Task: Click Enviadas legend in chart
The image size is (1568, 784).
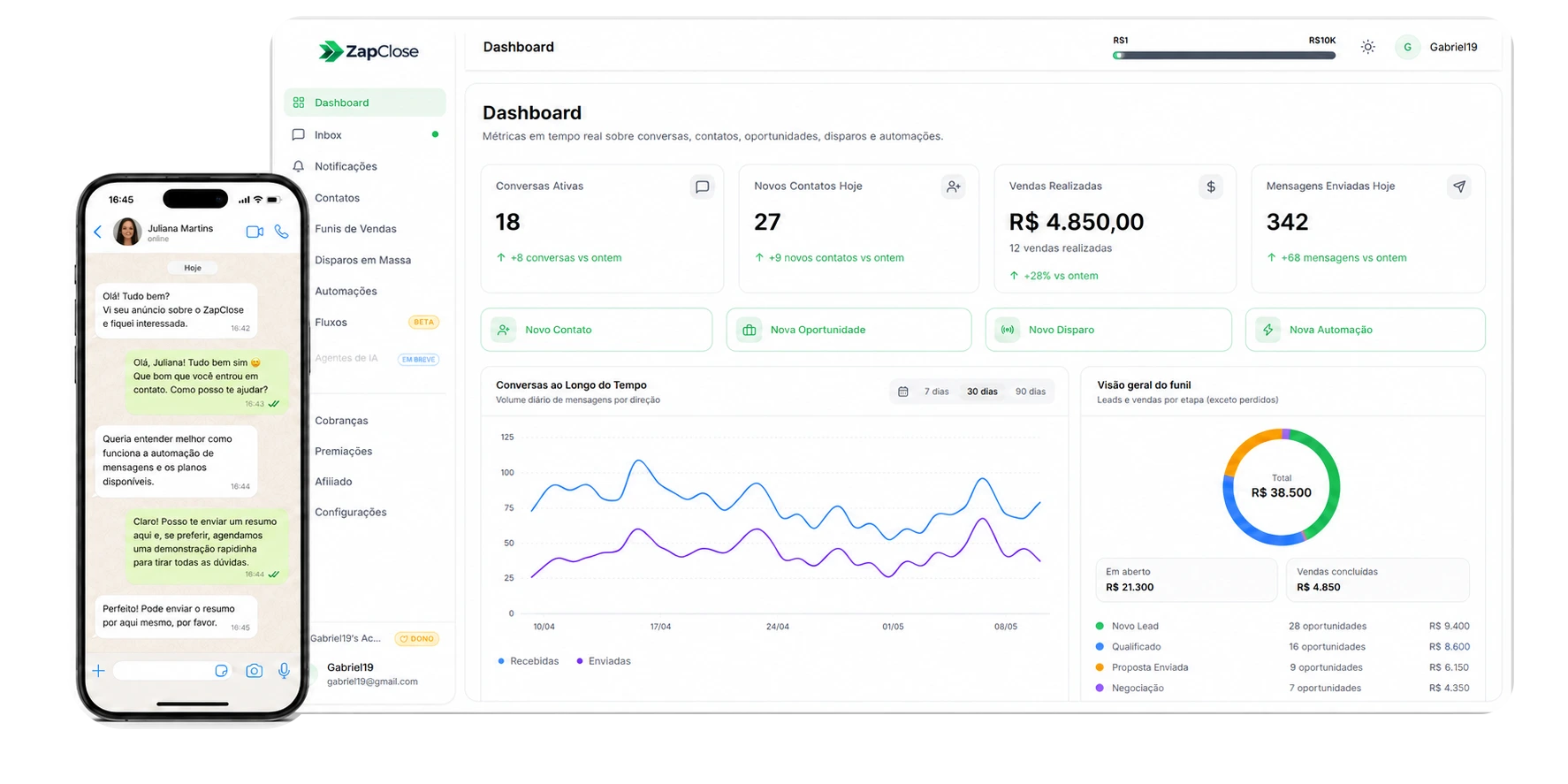Action: pos(604,661)
